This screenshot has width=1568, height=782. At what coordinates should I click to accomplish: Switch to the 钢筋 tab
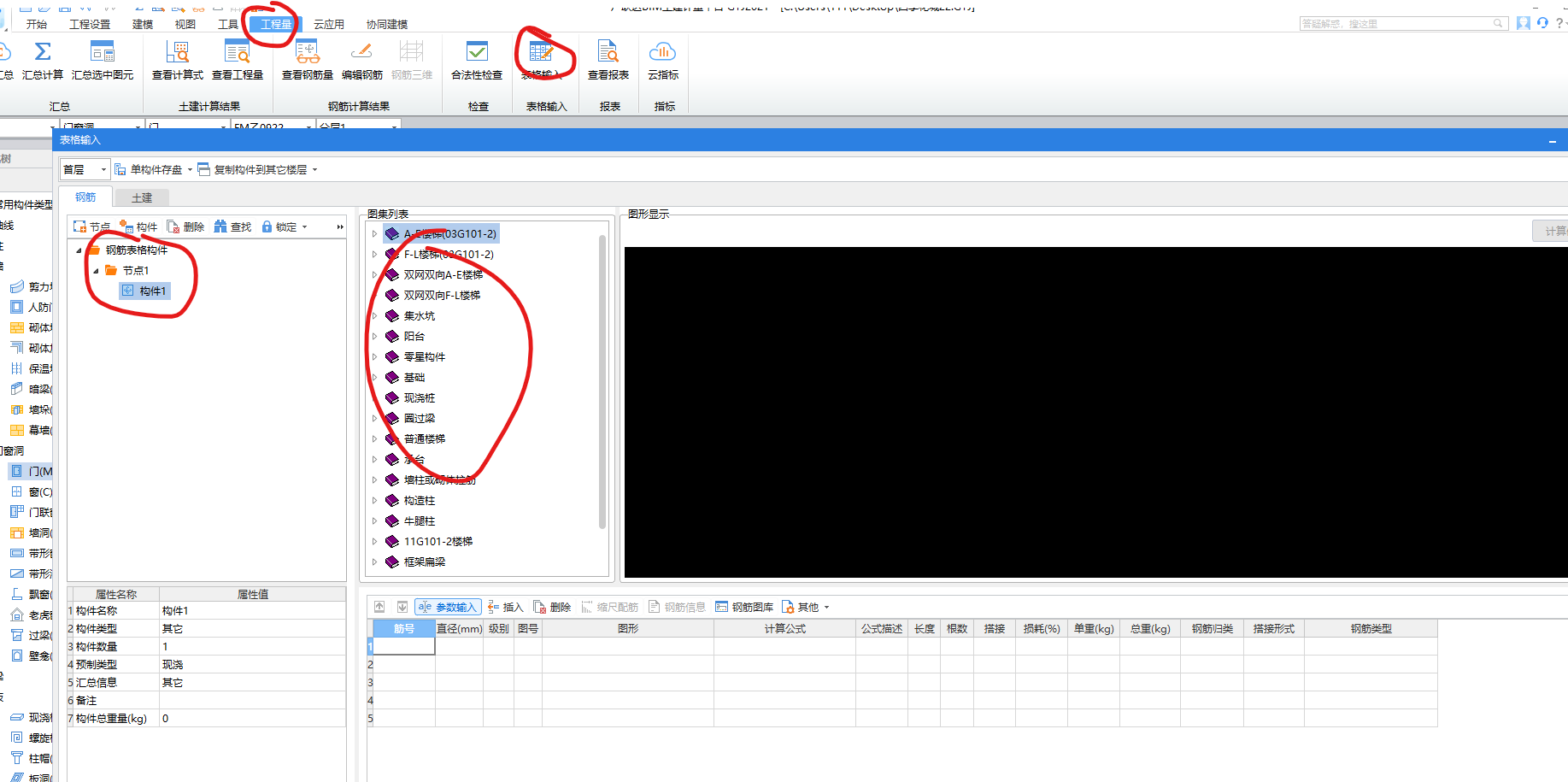(85, 197)
